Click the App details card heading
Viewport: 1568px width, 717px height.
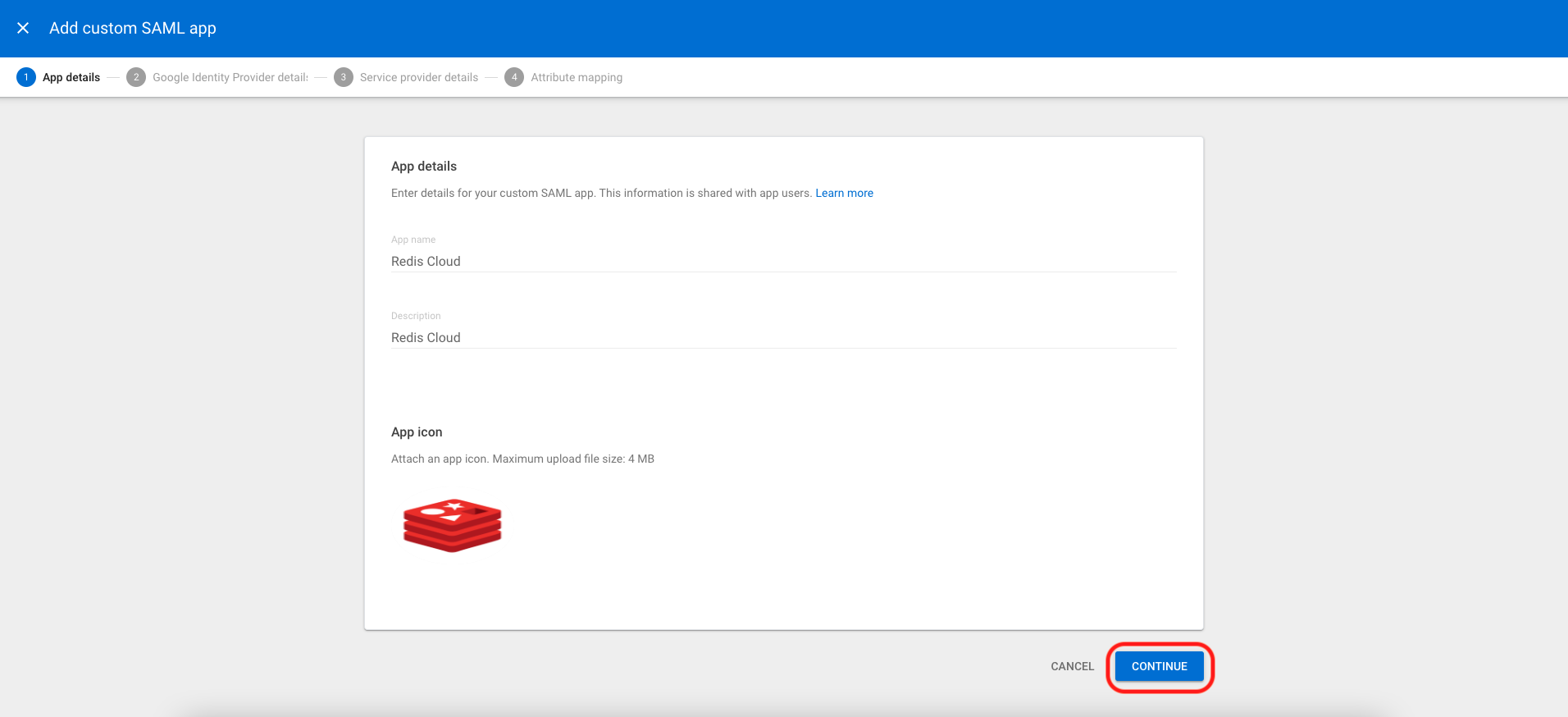click(424, 166)
